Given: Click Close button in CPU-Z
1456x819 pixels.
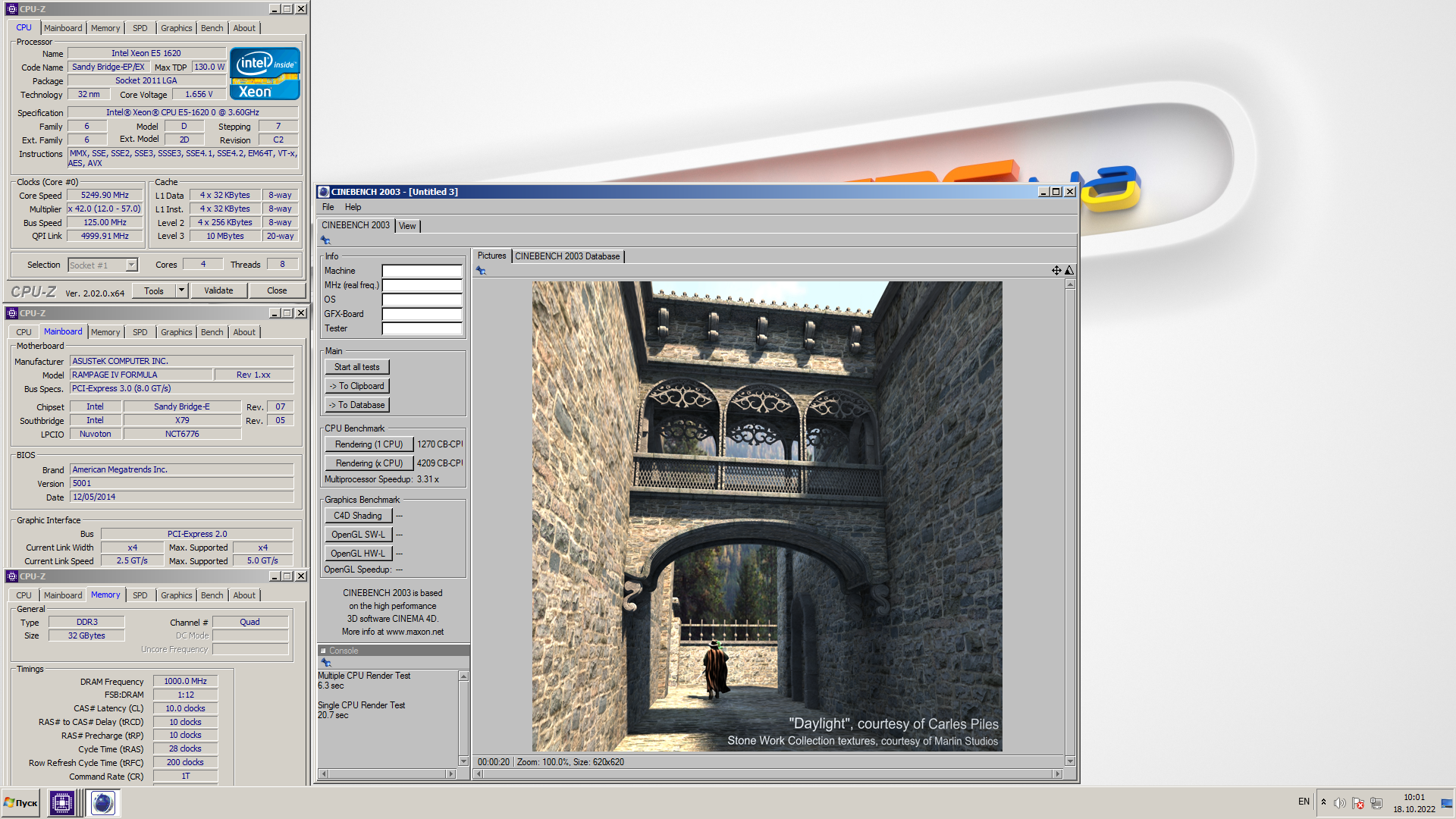Looking at the screenshot, I should point(277,290).
